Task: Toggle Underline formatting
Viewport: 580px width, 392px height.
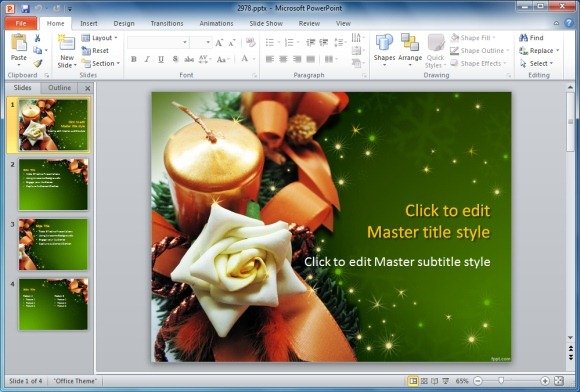Action: [x=161, y=59]
